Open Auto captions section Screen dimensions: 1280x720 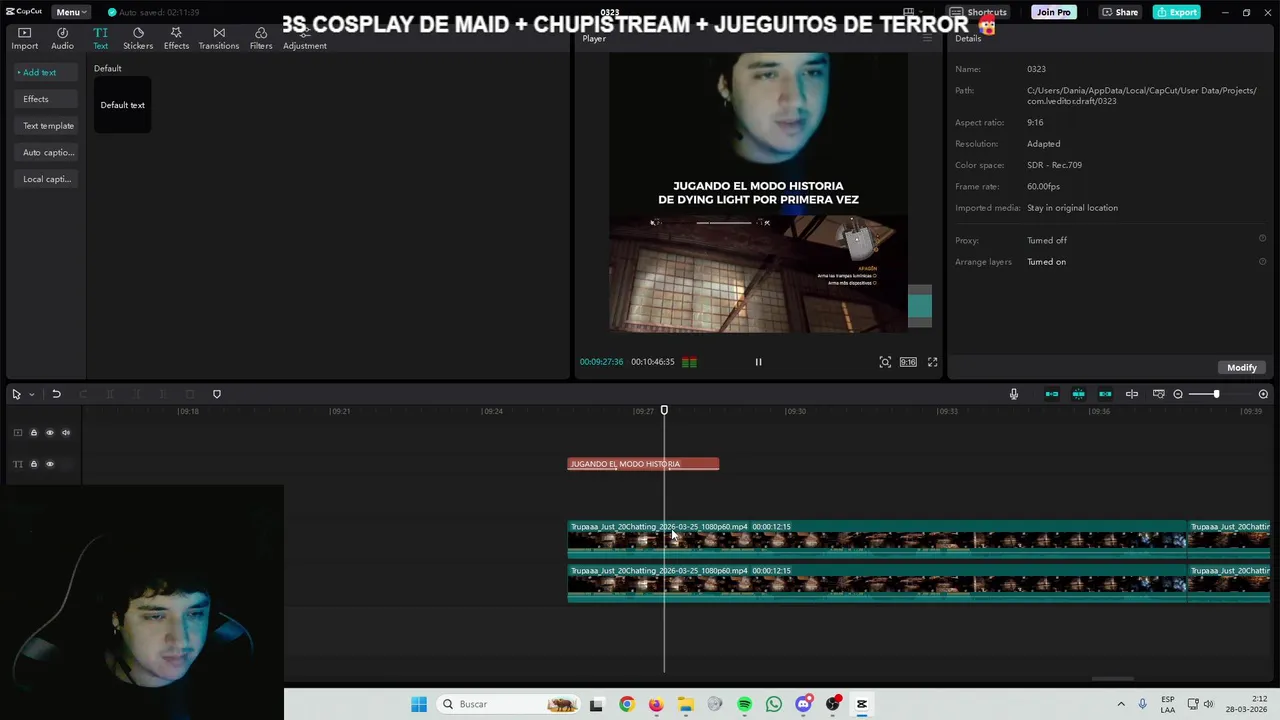click(48, 152)
